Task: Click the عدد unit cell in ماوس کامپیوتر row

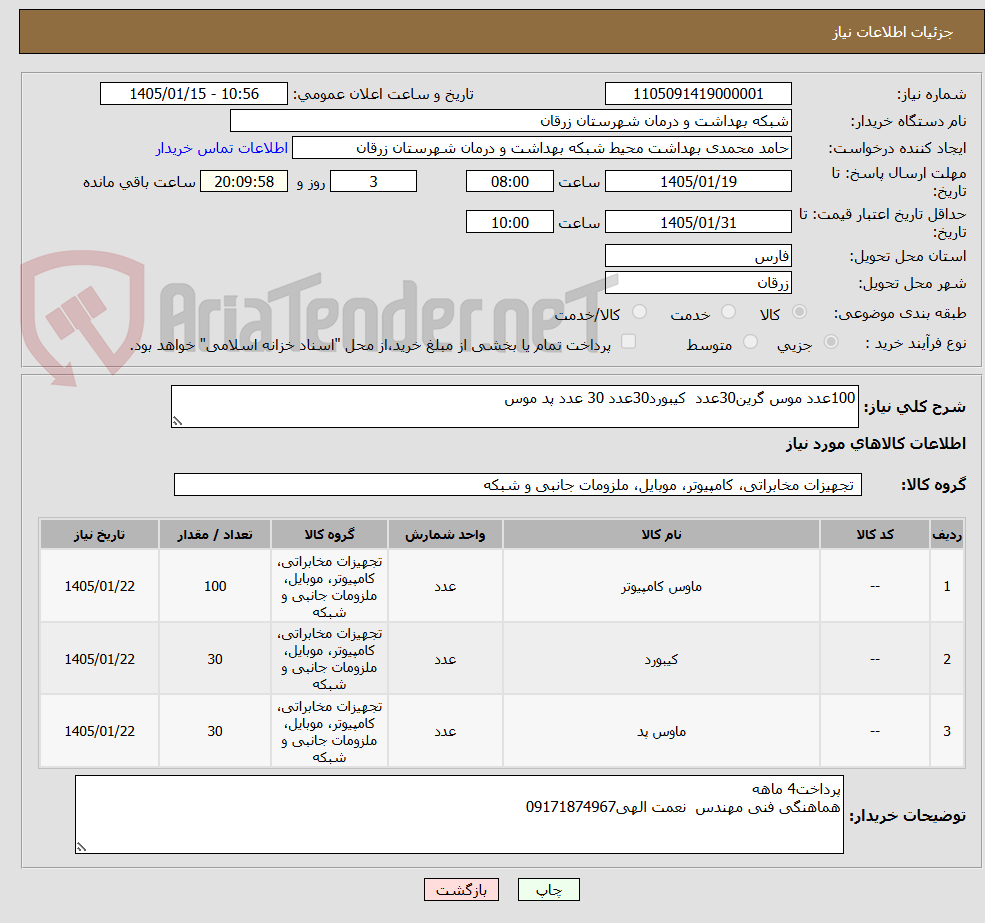Action: [445, 586]
